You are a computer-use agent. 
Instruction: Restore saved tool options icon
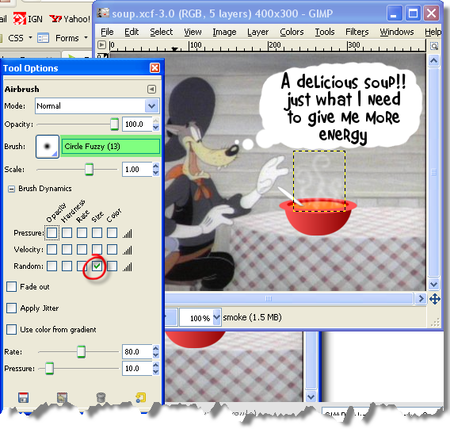(x=62, y=397)
